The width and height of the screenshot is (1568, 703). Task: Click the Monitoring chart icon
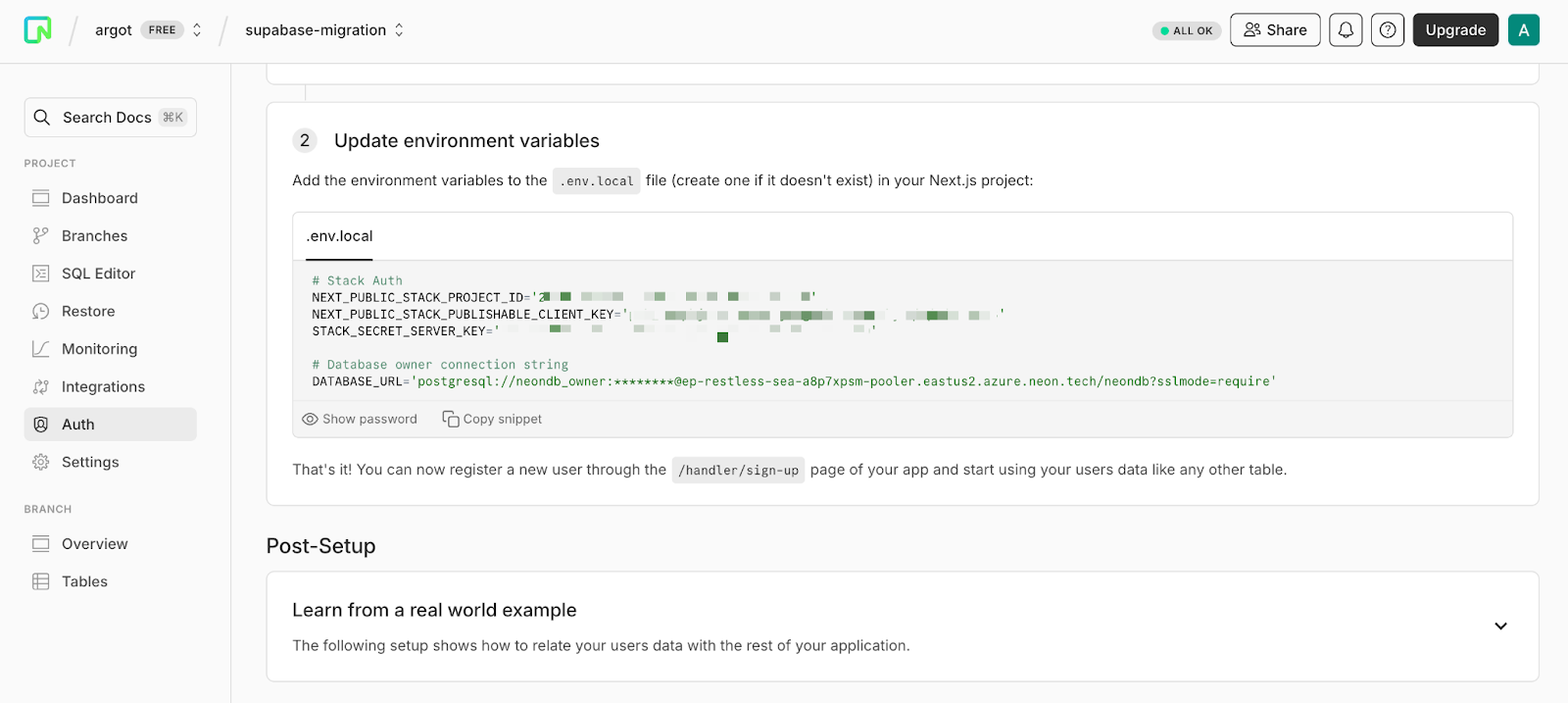pos(40,349)
